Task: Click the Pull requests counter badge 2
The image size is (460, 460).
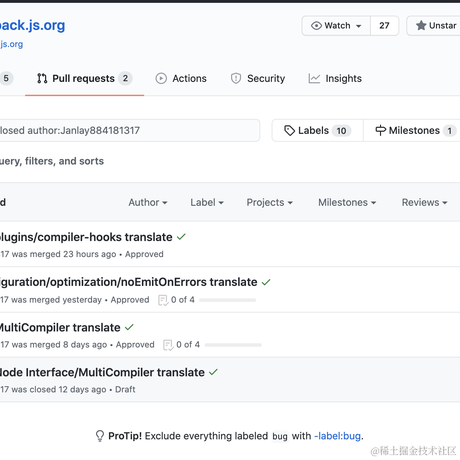Action: click(125, 79)
